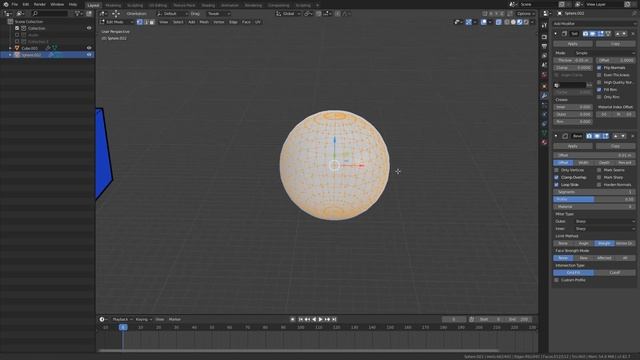Click the move cursor tool icon in header

coord(116,13)
